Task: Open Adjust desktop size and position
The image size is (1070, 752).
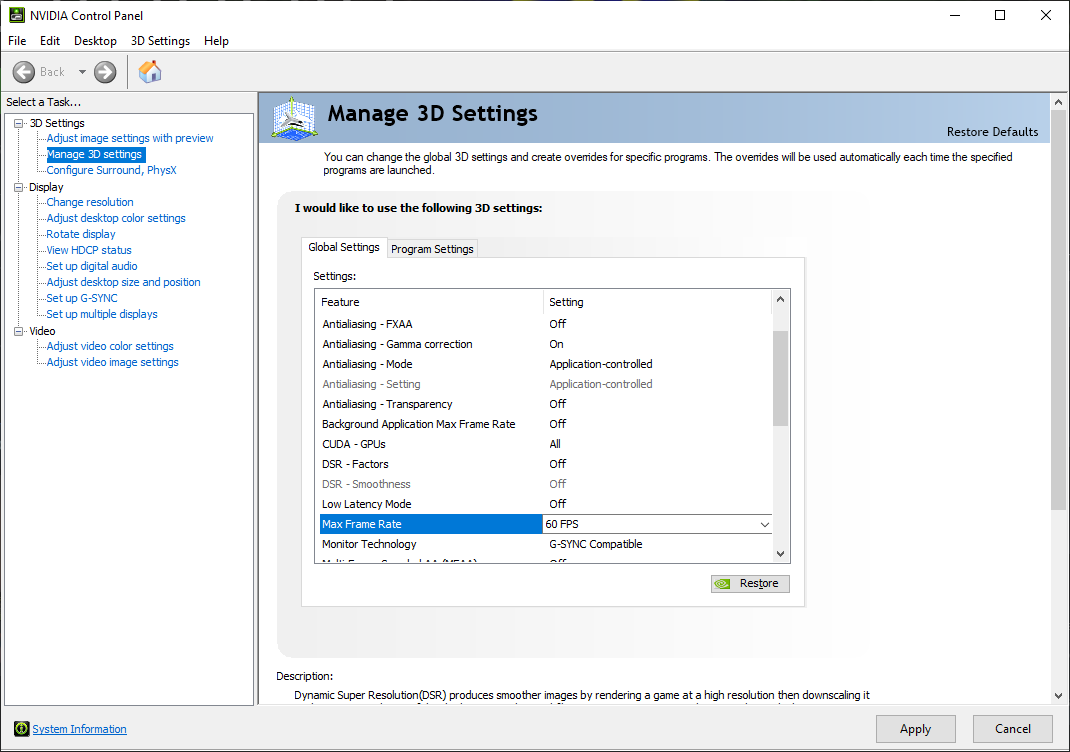Action: tap(124, 282)
